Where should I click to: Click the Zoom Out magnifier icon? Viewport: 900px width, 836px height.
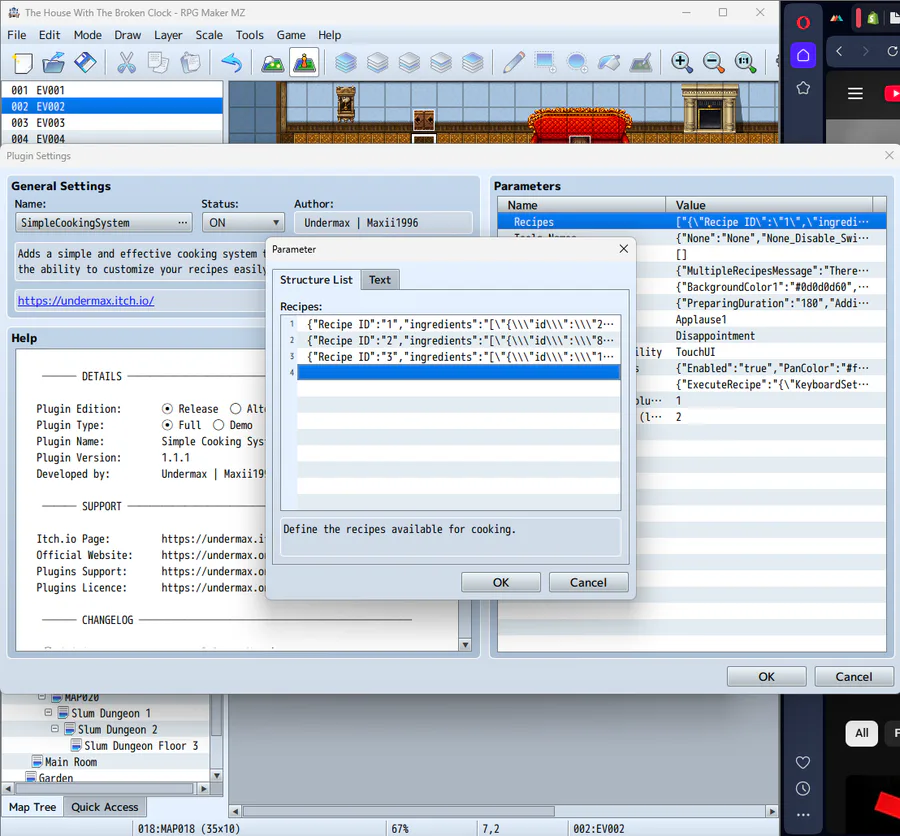click(713, 62)
